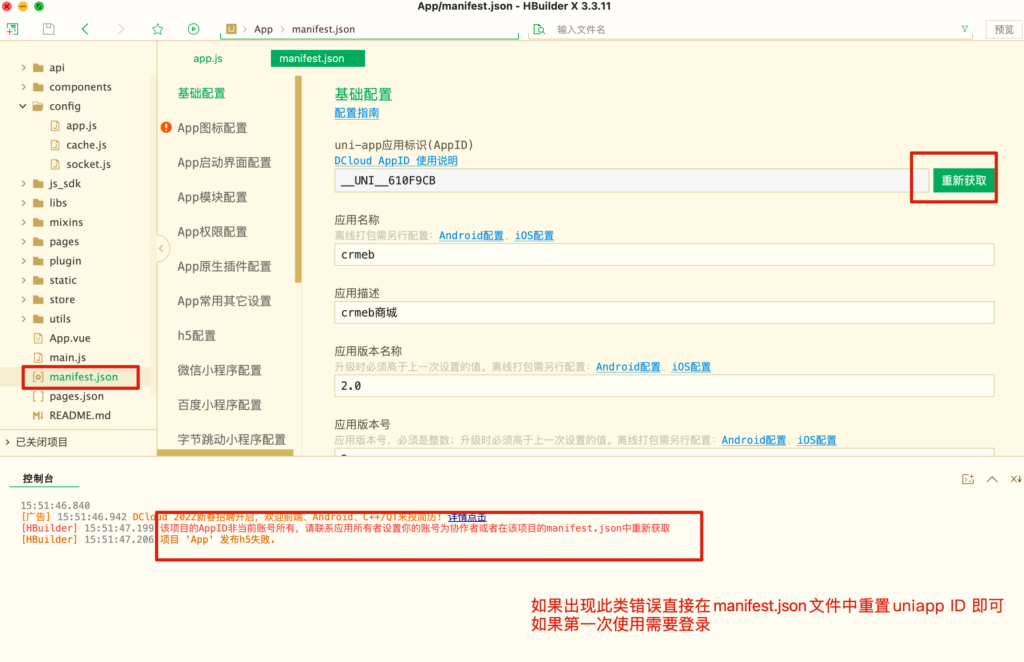Expand the static folder

pos(24,280)
